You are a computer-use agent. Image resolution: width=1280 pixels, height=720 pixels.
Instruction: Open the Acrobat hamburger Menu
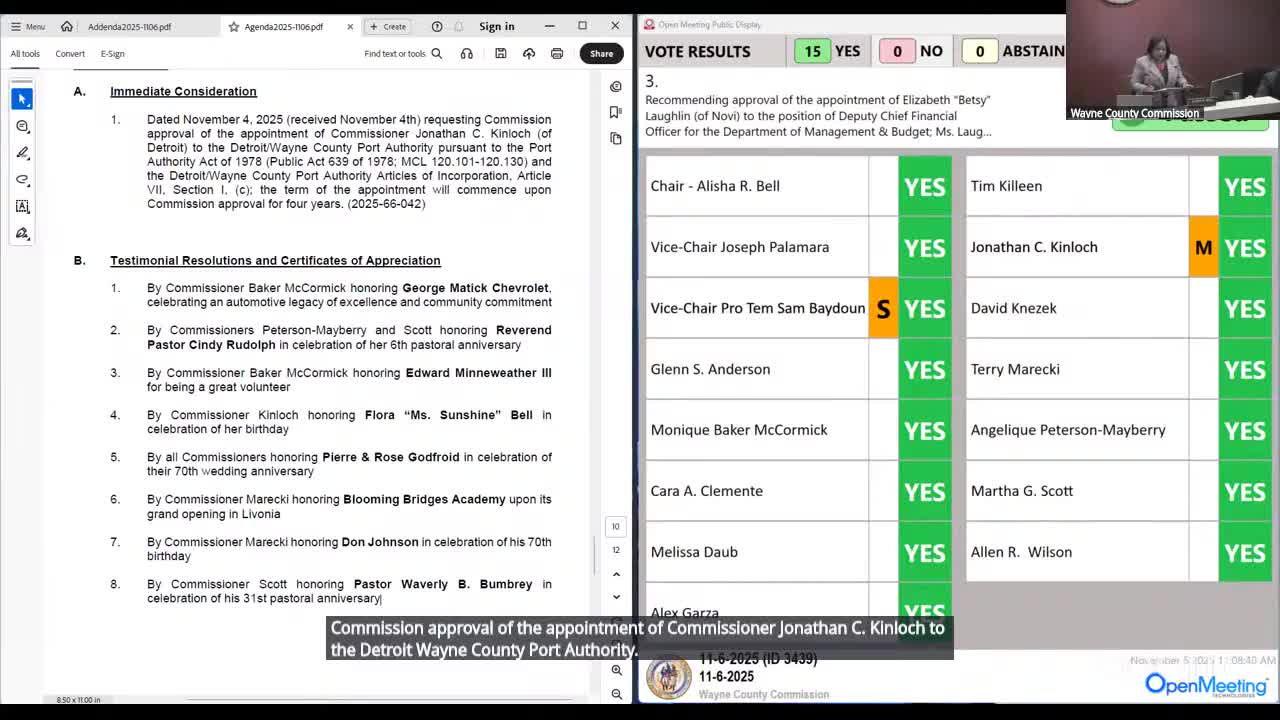(28, 26)
